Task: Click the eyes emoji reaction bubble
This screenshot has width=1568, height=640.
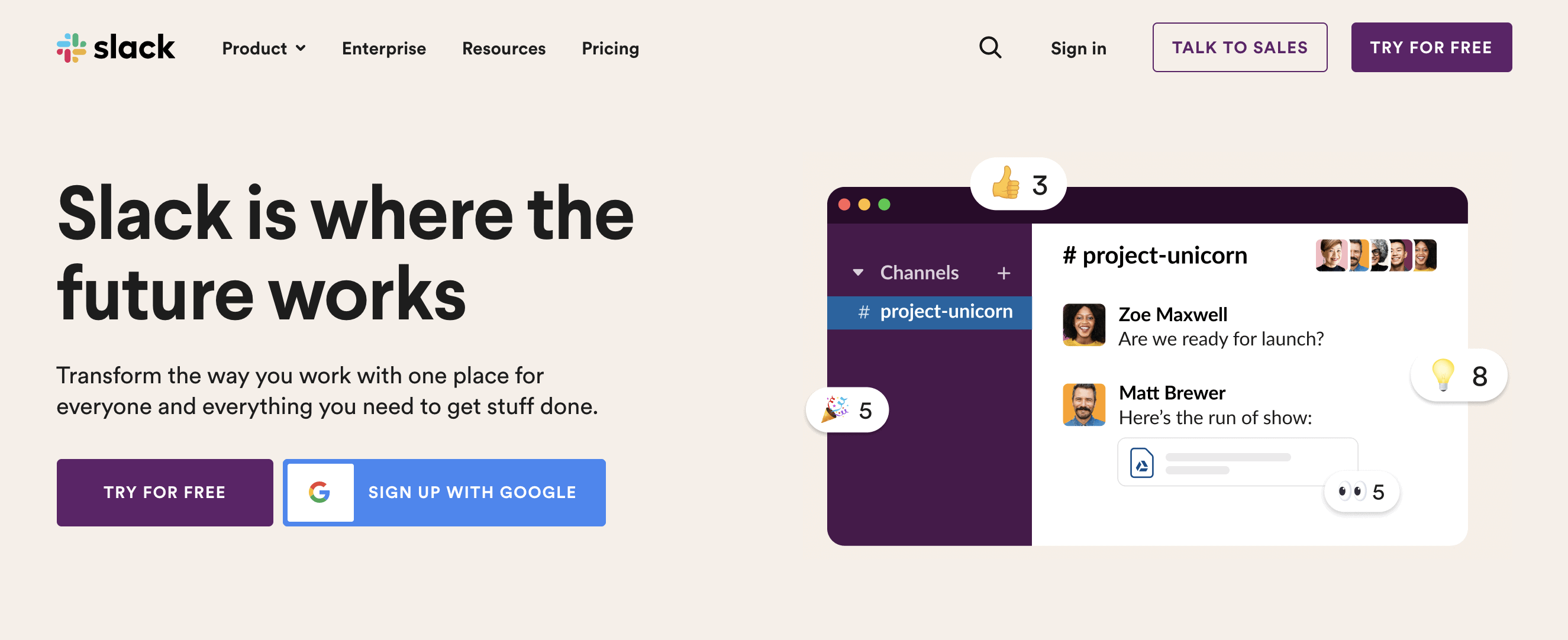Action: point(1362,492)
